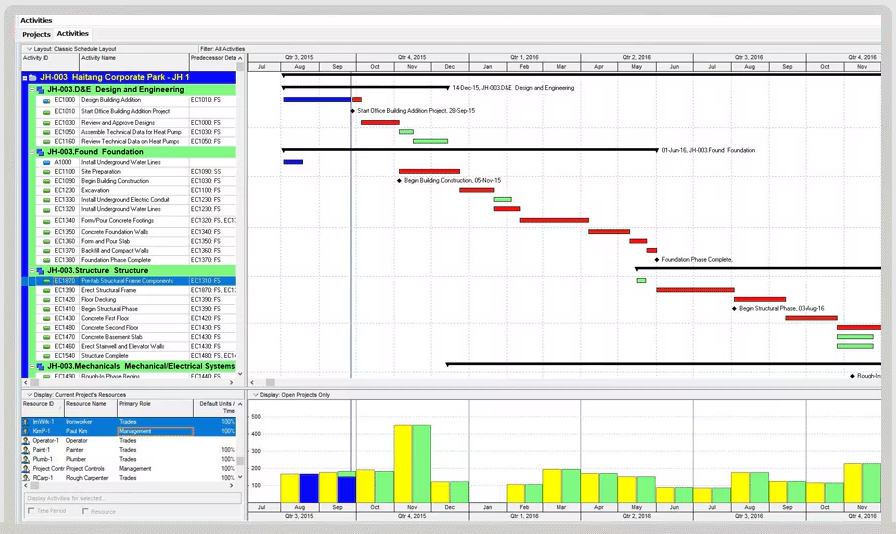
Task: Click the EC1460 Erect Stairwell activity icon
Action: (47, 346)
